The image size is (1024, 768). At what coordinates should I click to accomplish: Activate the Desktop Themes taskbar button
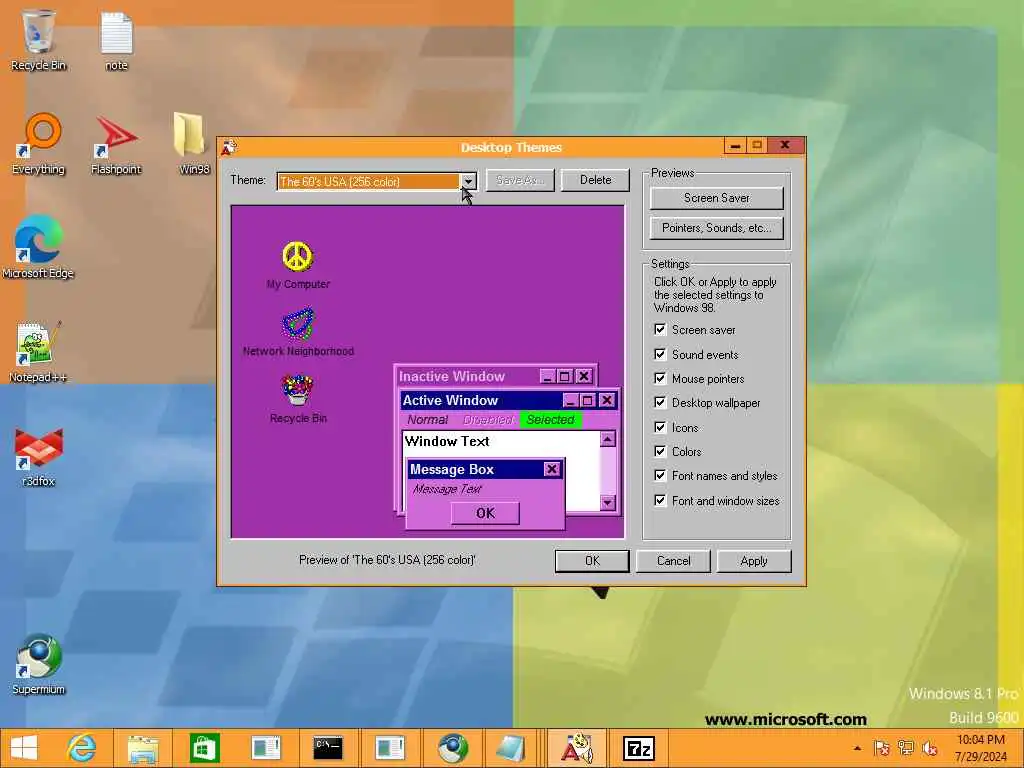coord(576,748)
